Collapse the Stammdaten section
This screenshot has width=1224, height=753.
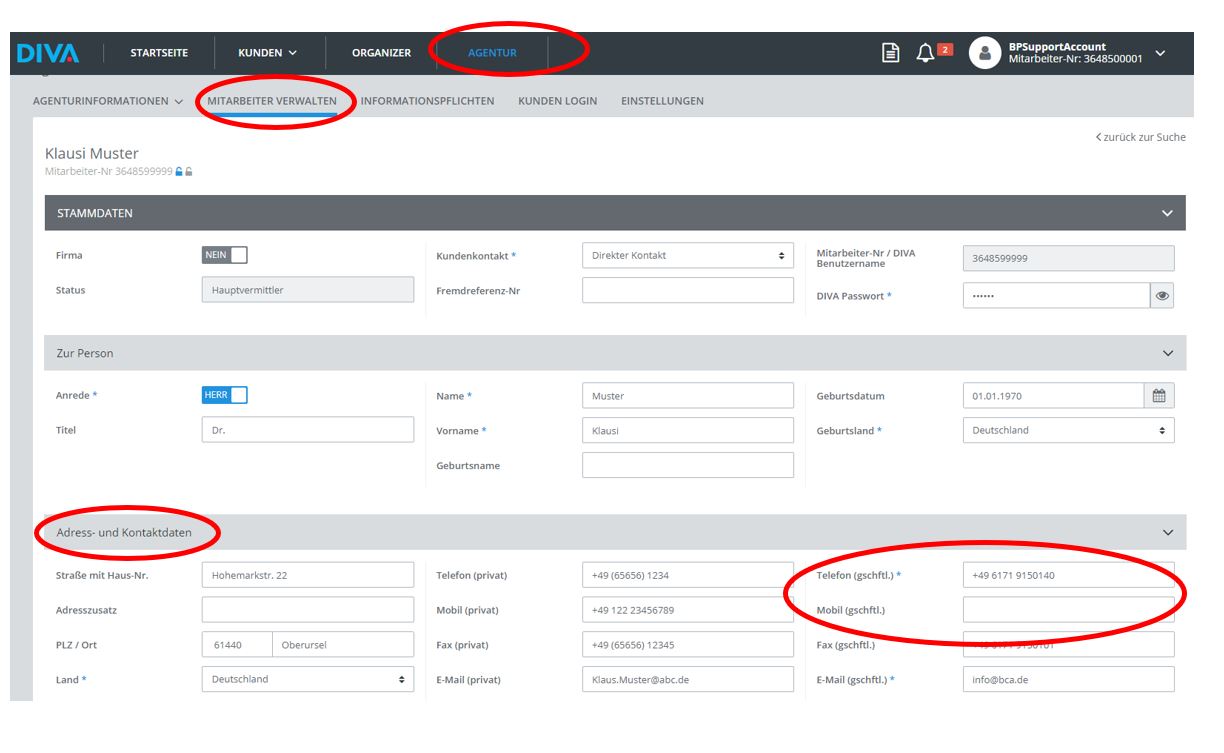click(x=1166, y=213)
